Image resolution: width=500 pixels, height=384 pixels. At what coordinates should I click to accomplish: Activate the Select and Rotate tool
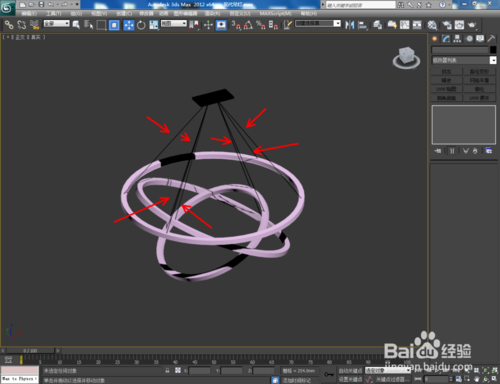tap(141, 25)
